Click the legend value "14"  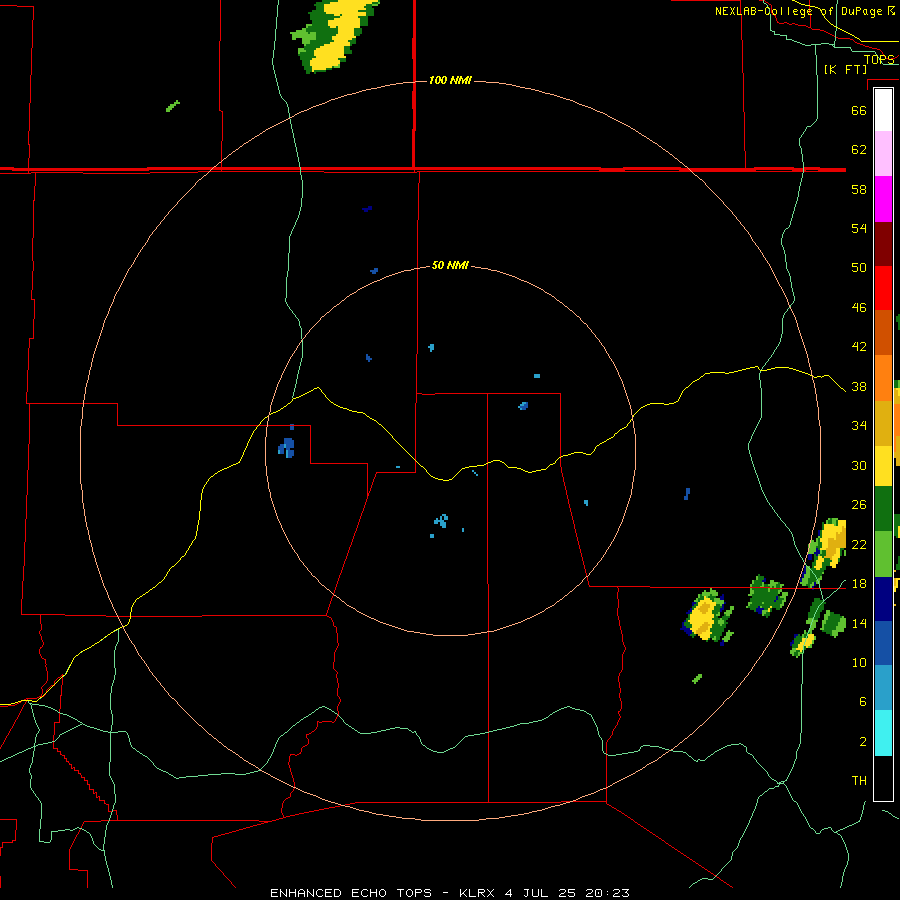pos(859,623)
